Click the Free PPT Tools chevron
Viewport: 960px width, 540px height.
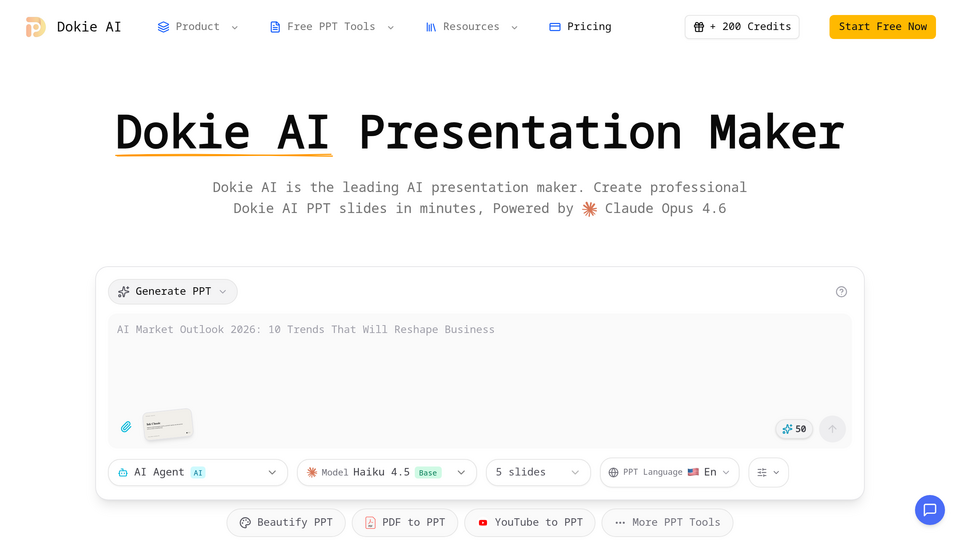[x=391, y=28]
